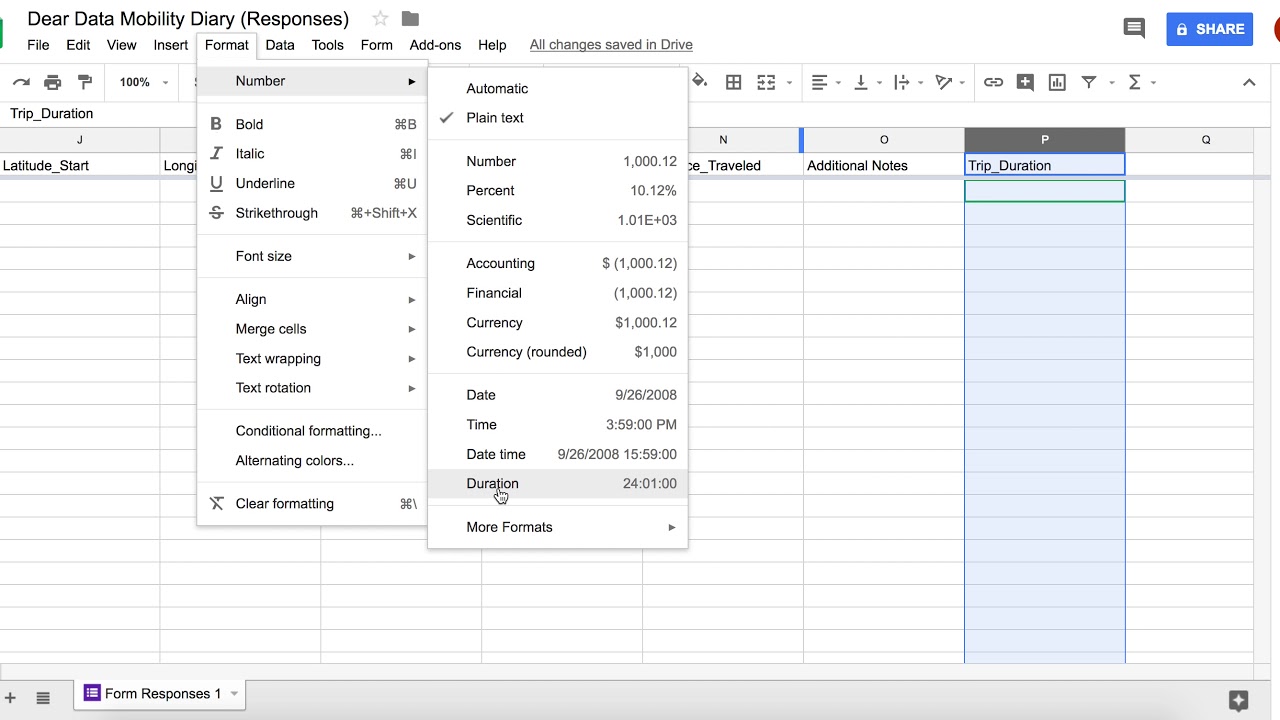
Task: Choose Currency (rounded) format
Action: point(558,352)
